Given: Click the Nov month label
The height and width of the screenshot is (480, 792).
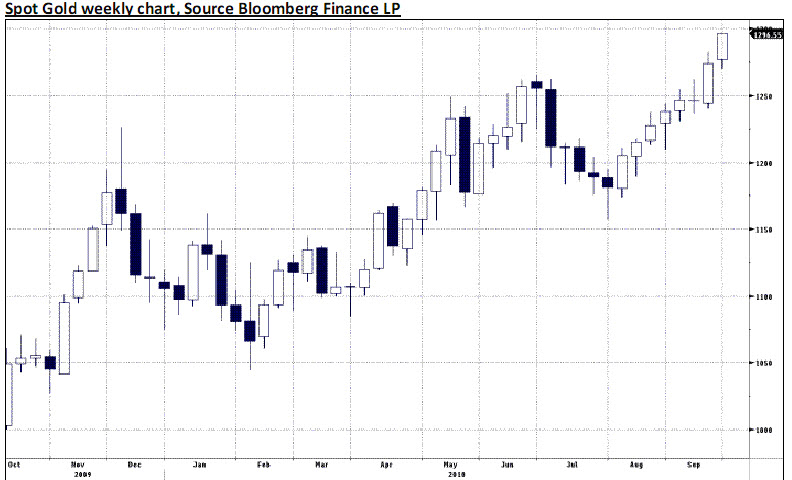Looking at the screenshot, I should [x=77, y=464].
